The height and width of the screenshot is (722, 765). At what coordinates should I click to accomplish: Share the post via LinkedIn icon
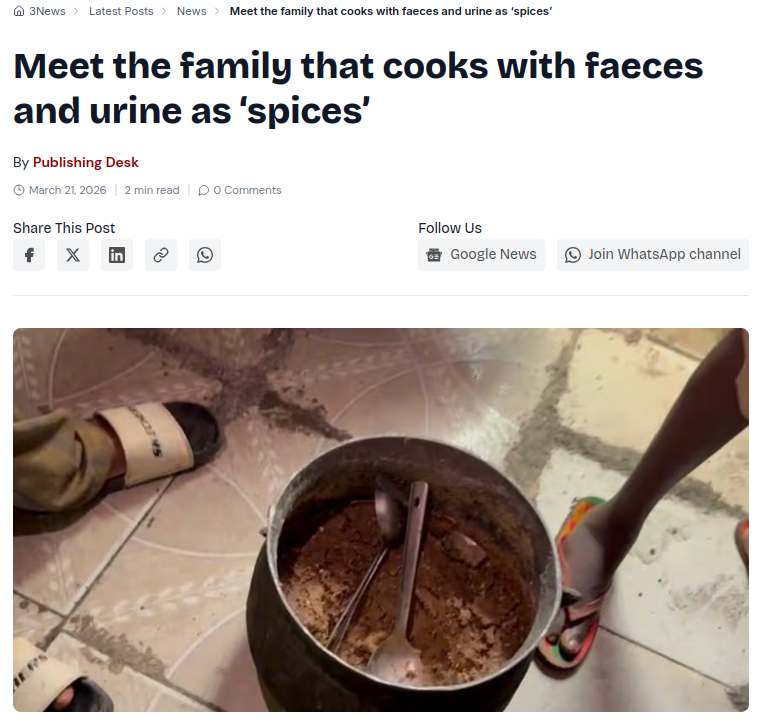point(117,255)
